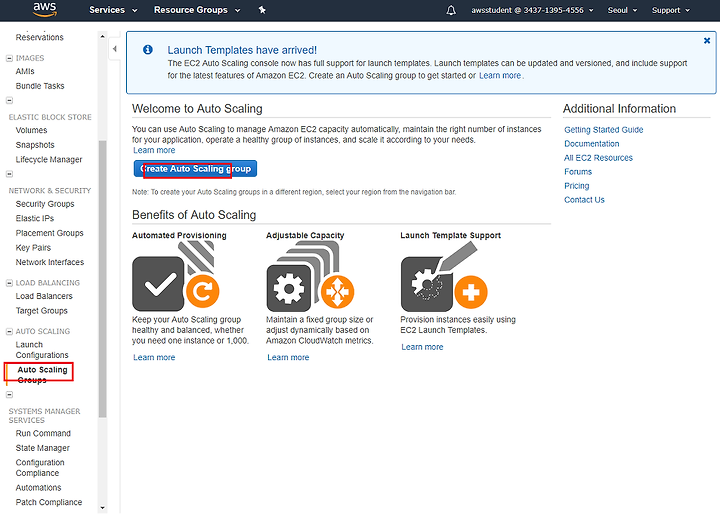Open the AWS home logo
The width and height of the screenshot is (720, 515).
coord(45,10)
